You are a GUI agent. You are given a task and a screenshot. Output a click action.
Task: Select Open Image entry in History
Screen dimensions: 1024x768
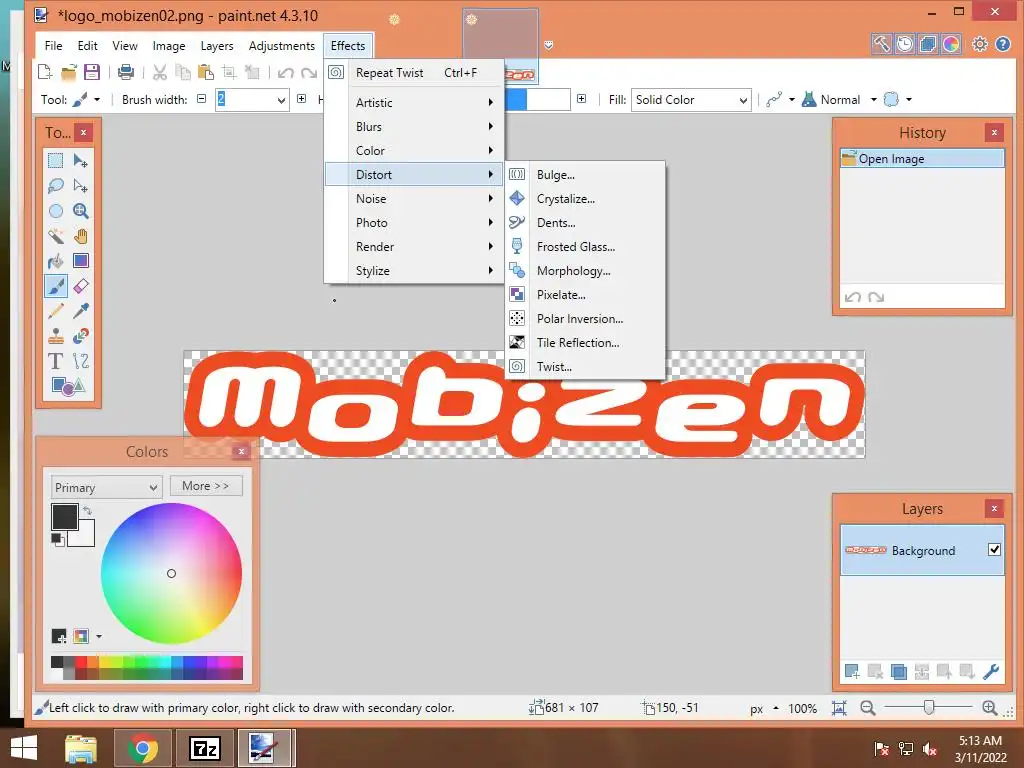pyautogui.click(x=921, y=159)
